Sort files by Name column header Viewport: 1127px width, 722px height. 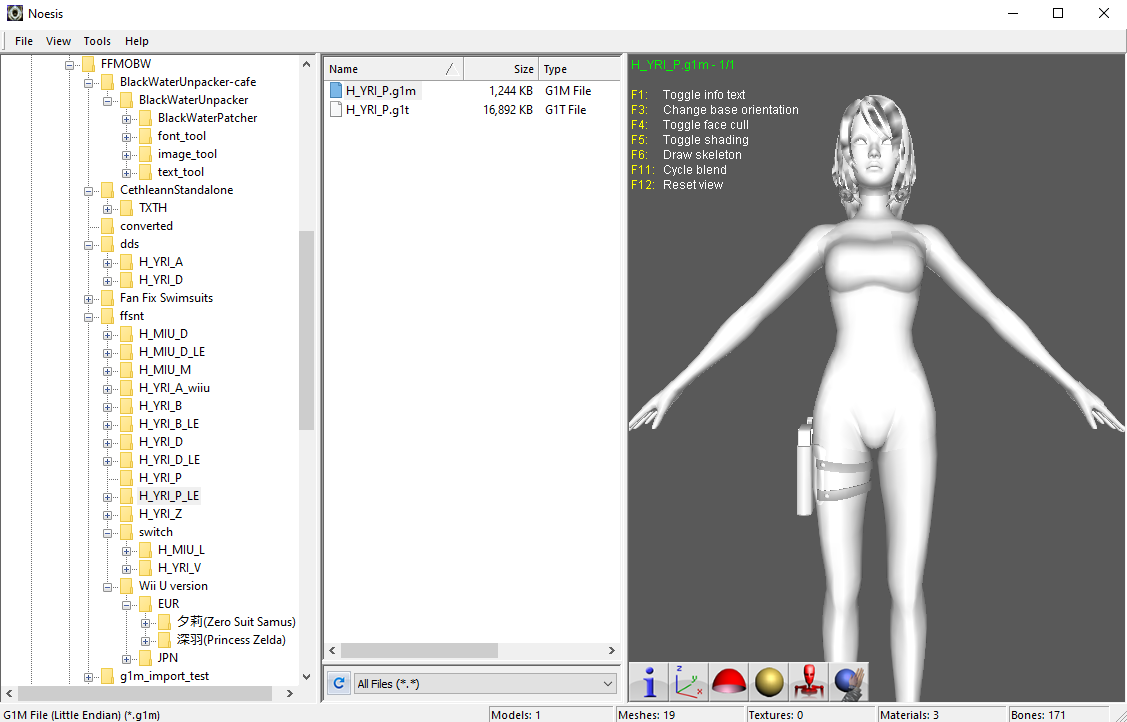click(393, 69)
